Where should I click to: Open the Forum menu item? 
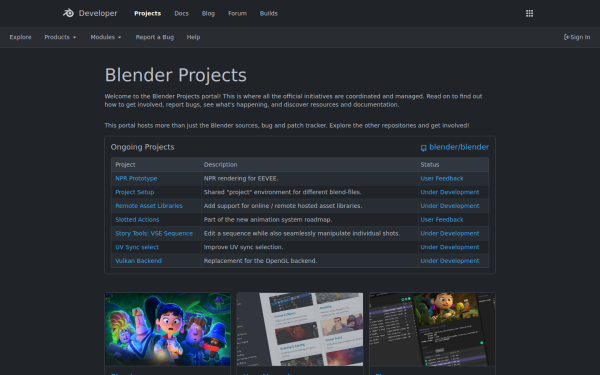click(x=237, y=13)
